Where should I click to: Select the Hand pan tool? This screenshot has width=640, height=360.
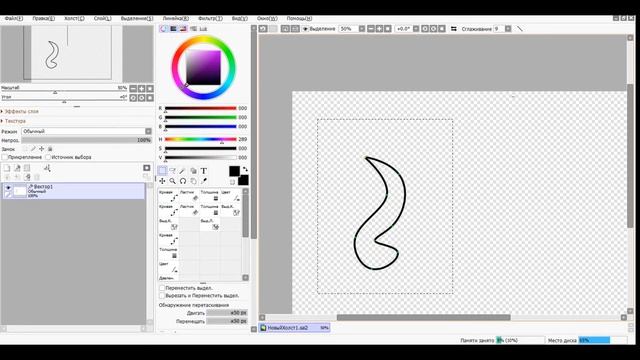(193, 181)
